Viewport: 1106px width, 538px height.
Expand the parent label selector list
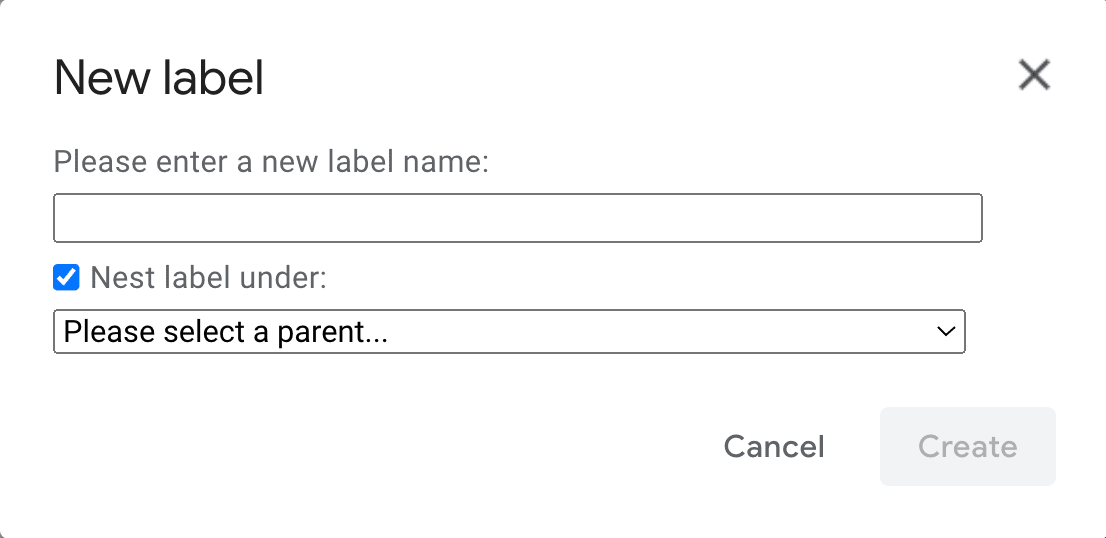click(x=508, y=332)
